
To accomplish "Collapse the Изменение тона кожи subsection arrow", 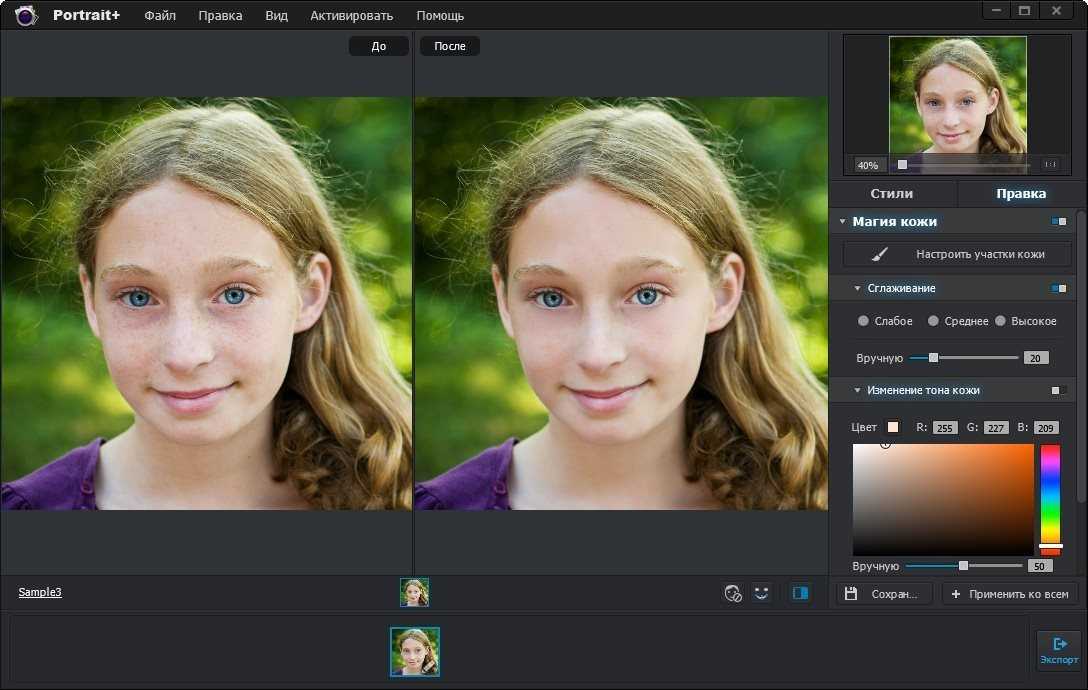I will point(857,390).
